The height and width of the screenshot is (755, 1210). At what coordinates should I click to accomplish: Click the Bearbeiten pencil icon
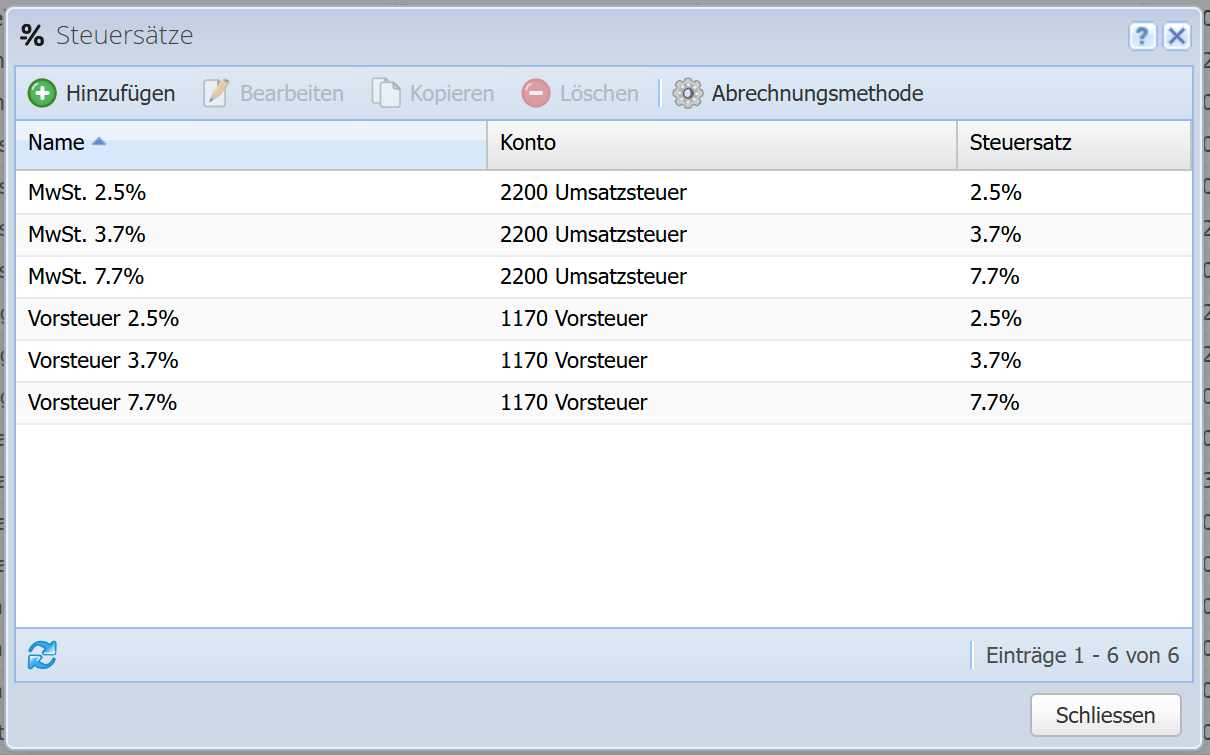pos(216,93)
